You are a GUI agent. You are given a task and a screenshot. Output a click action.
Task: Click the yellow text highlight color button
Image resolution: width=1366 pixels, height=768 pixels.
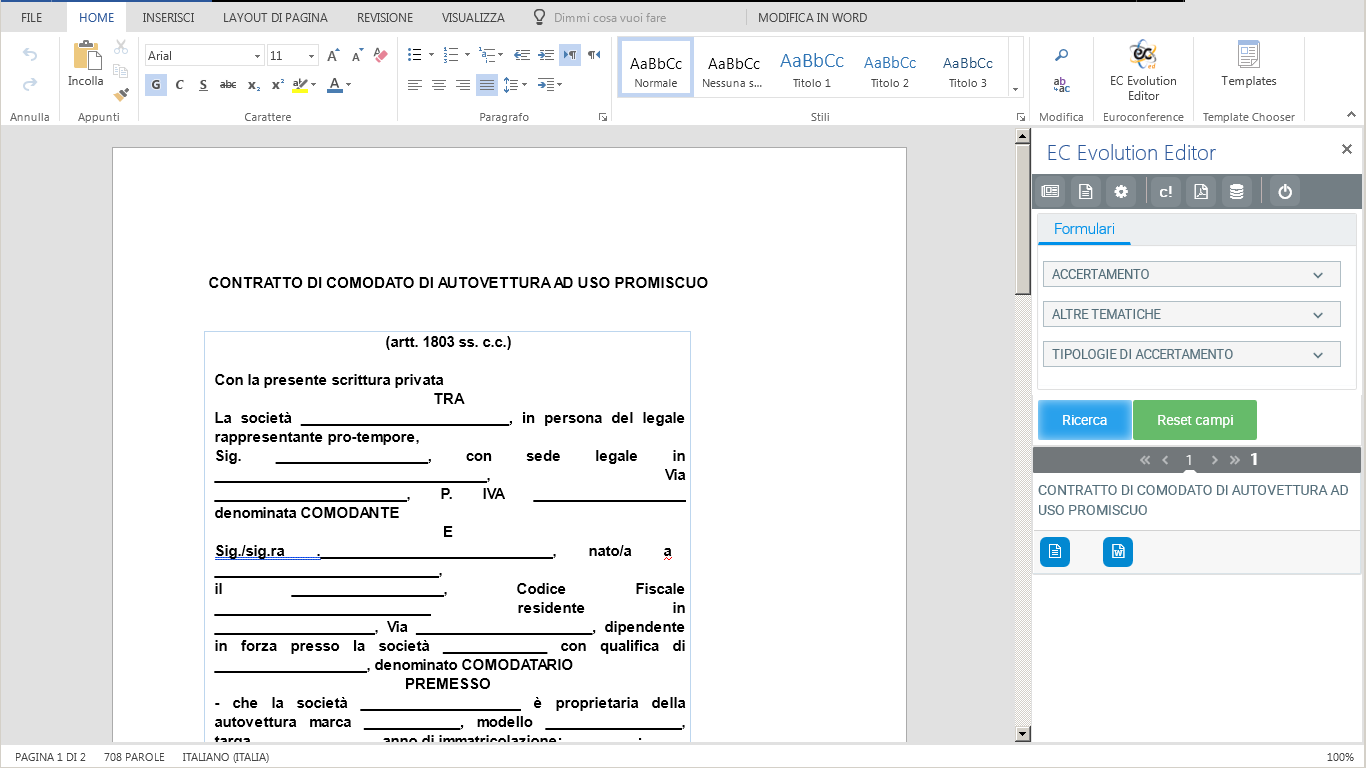click(x=299, y=85)
